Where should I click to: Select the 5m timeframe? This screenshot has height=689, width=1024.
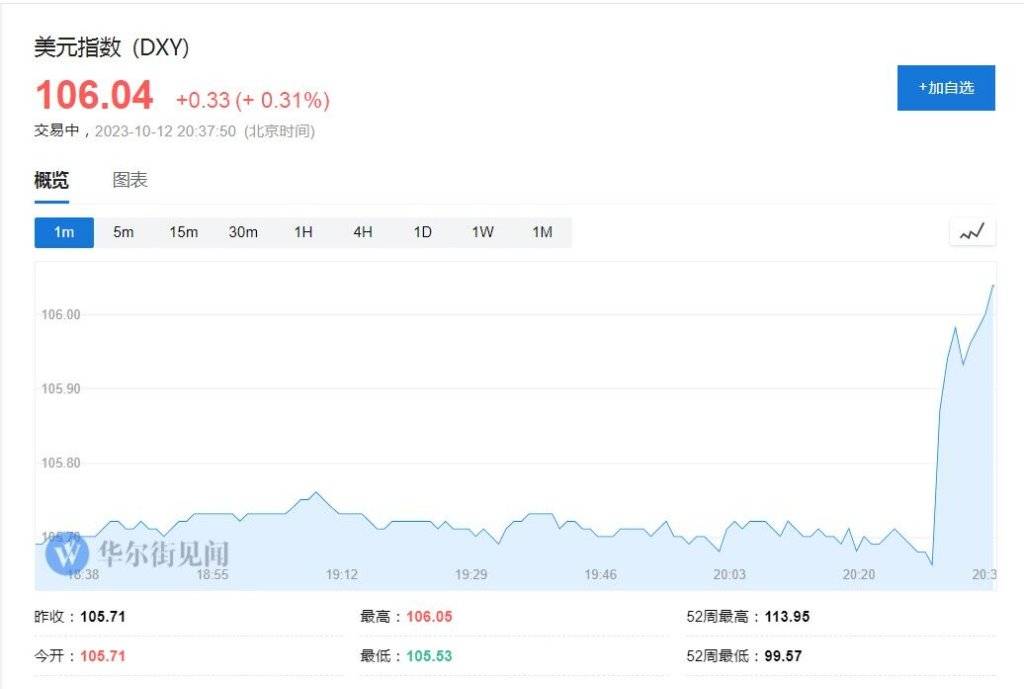click(123, 232)
